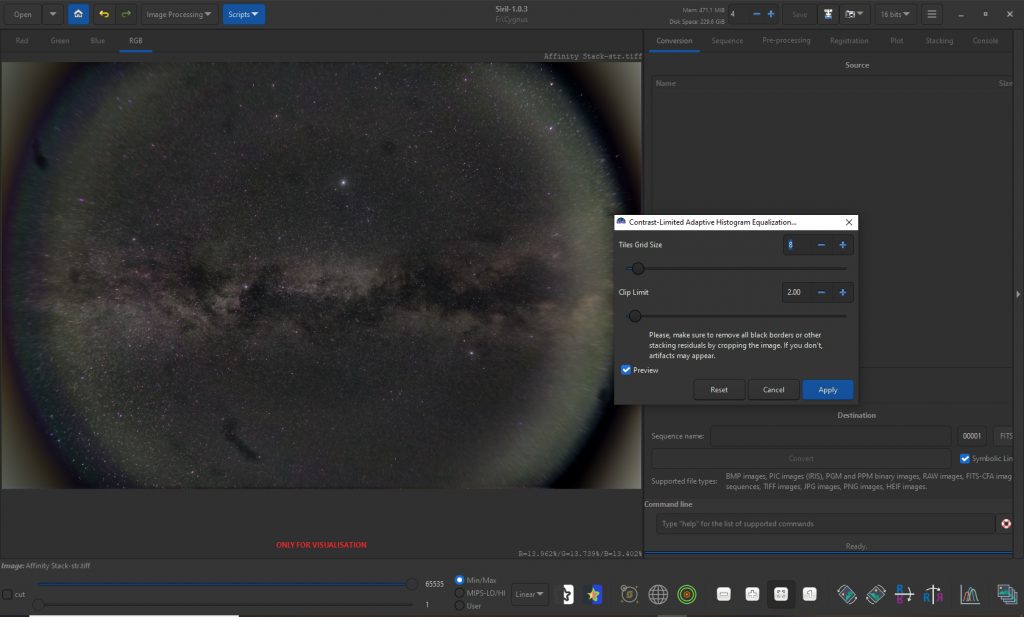Switch to the Plot tab
1024x617 pixels.
click(x=897, y=40)
